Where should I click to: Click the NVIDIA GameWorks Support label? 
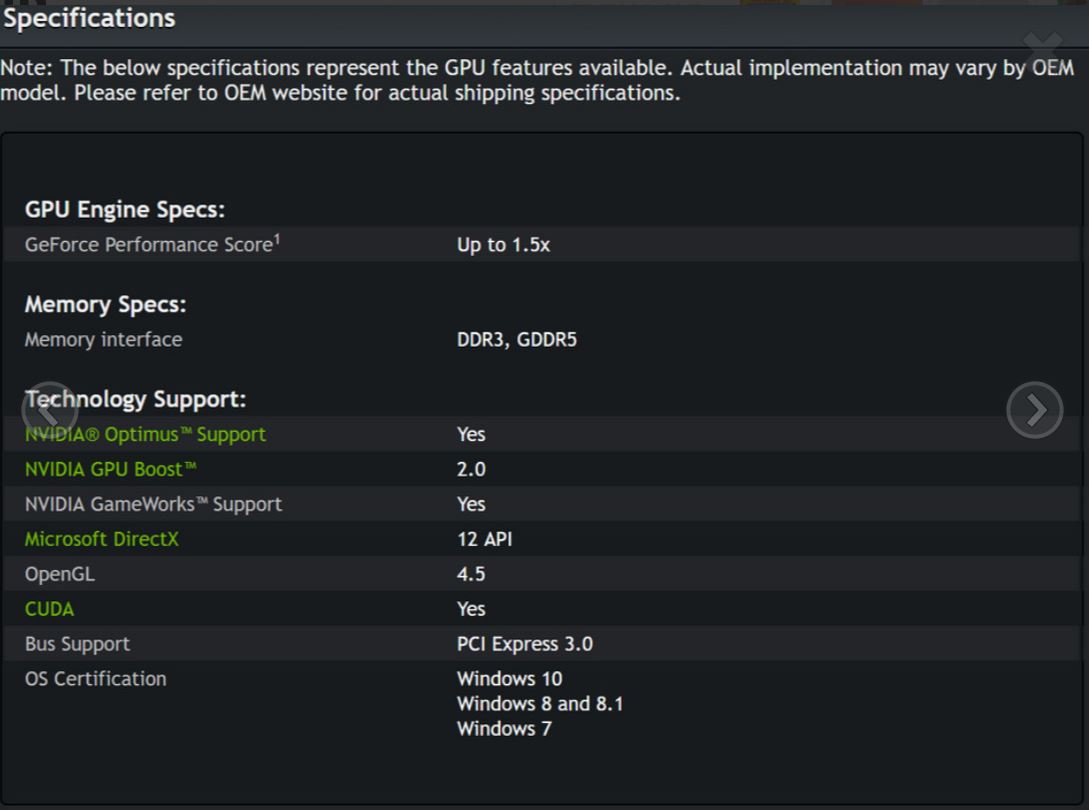click(153, 504)
